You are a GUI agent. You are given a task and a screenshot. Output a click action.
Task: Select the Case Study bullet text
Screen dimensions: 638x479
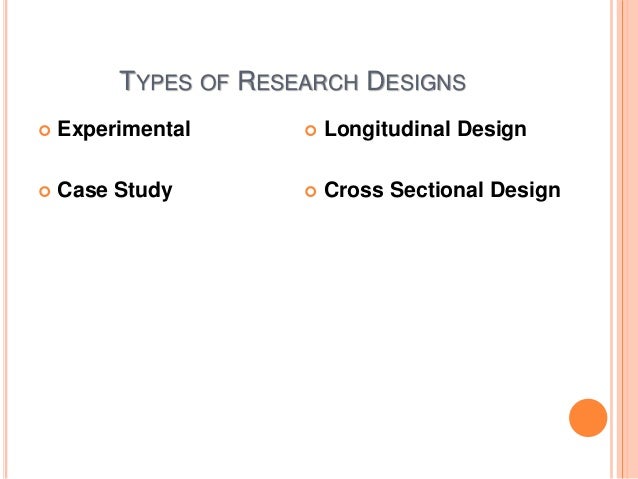(114, 190)
